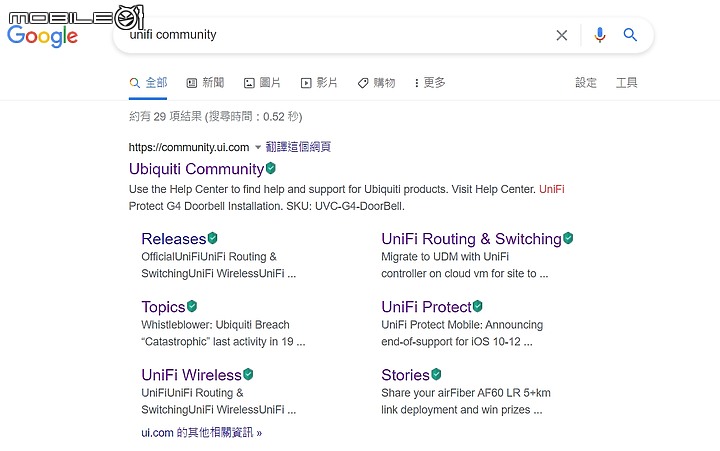Switch to the 圖片 (Images) tab

coord(262,83)
